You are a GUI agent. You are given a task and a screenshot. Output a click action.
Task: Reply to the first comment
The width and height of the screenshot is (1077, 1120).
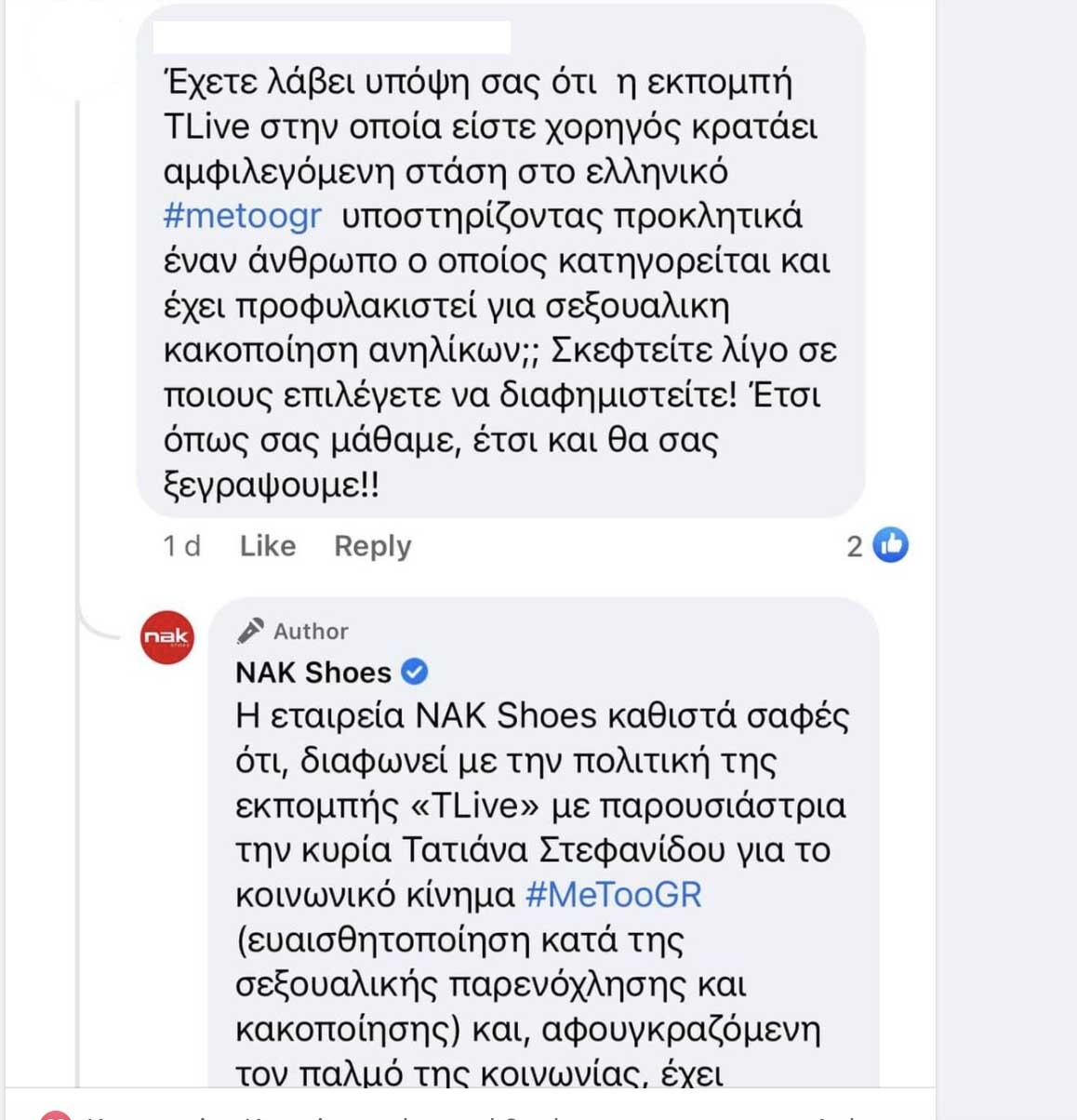(372, 546)
